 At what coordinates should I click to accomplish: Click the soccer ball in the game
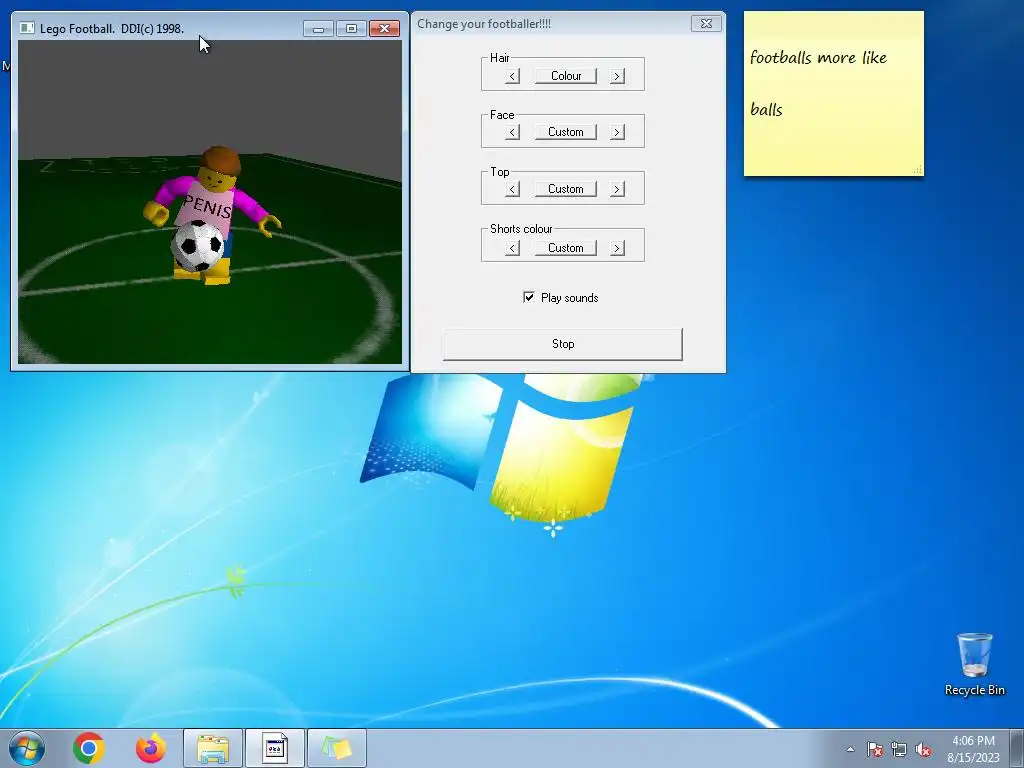click(197, 246)
